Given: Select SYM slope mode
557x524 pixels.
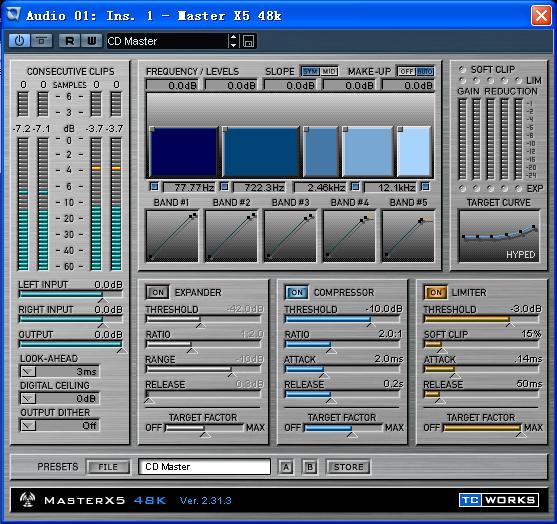Looking at the screenshot, I should click(x=310, y=71).
